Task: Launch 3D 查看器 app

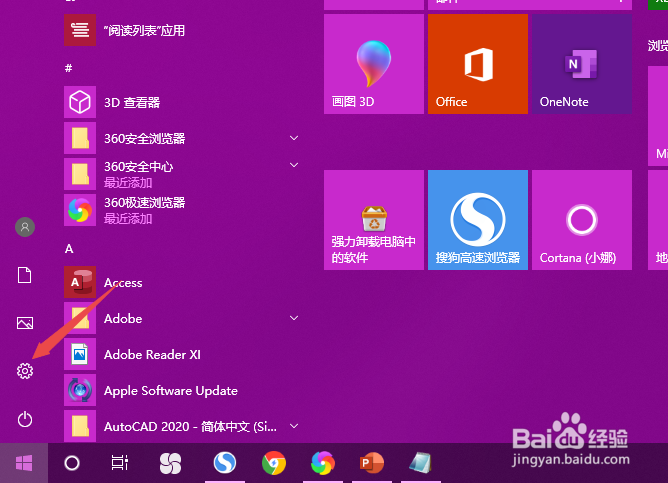Action: [x=183, y=102]
